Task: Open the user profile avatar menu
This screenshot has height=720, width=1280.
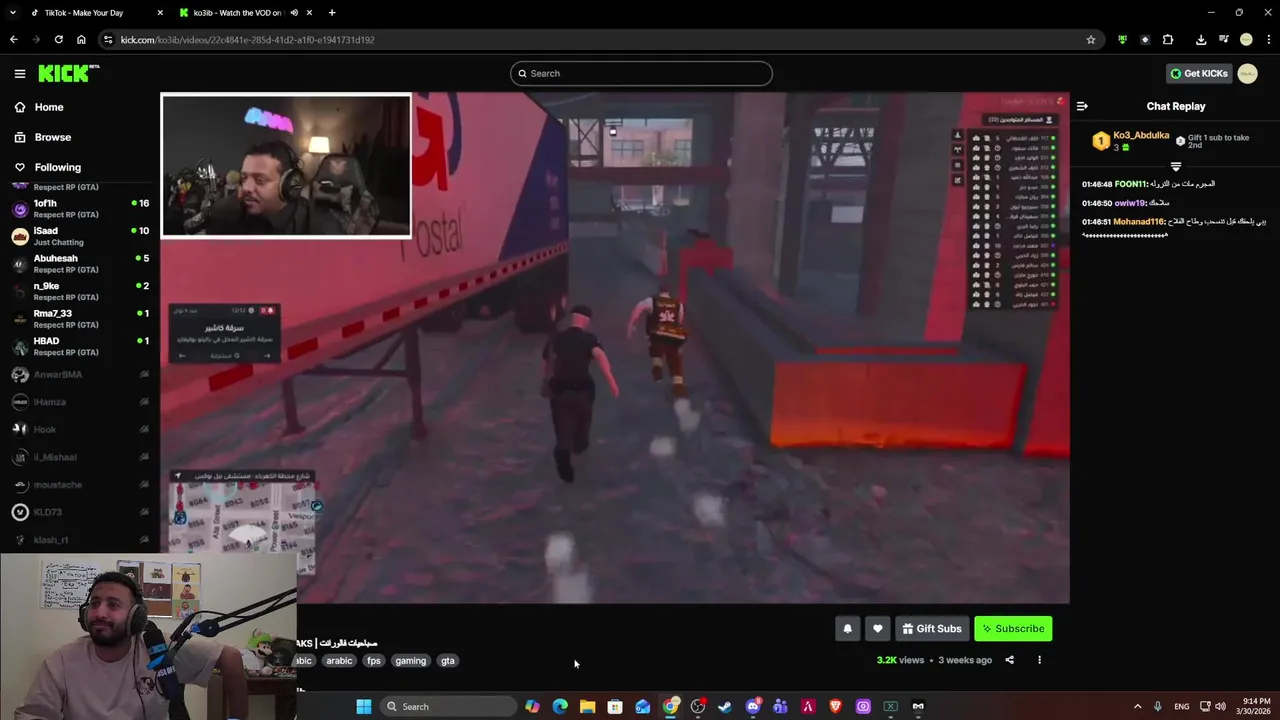Action: tap(1247, 73)
